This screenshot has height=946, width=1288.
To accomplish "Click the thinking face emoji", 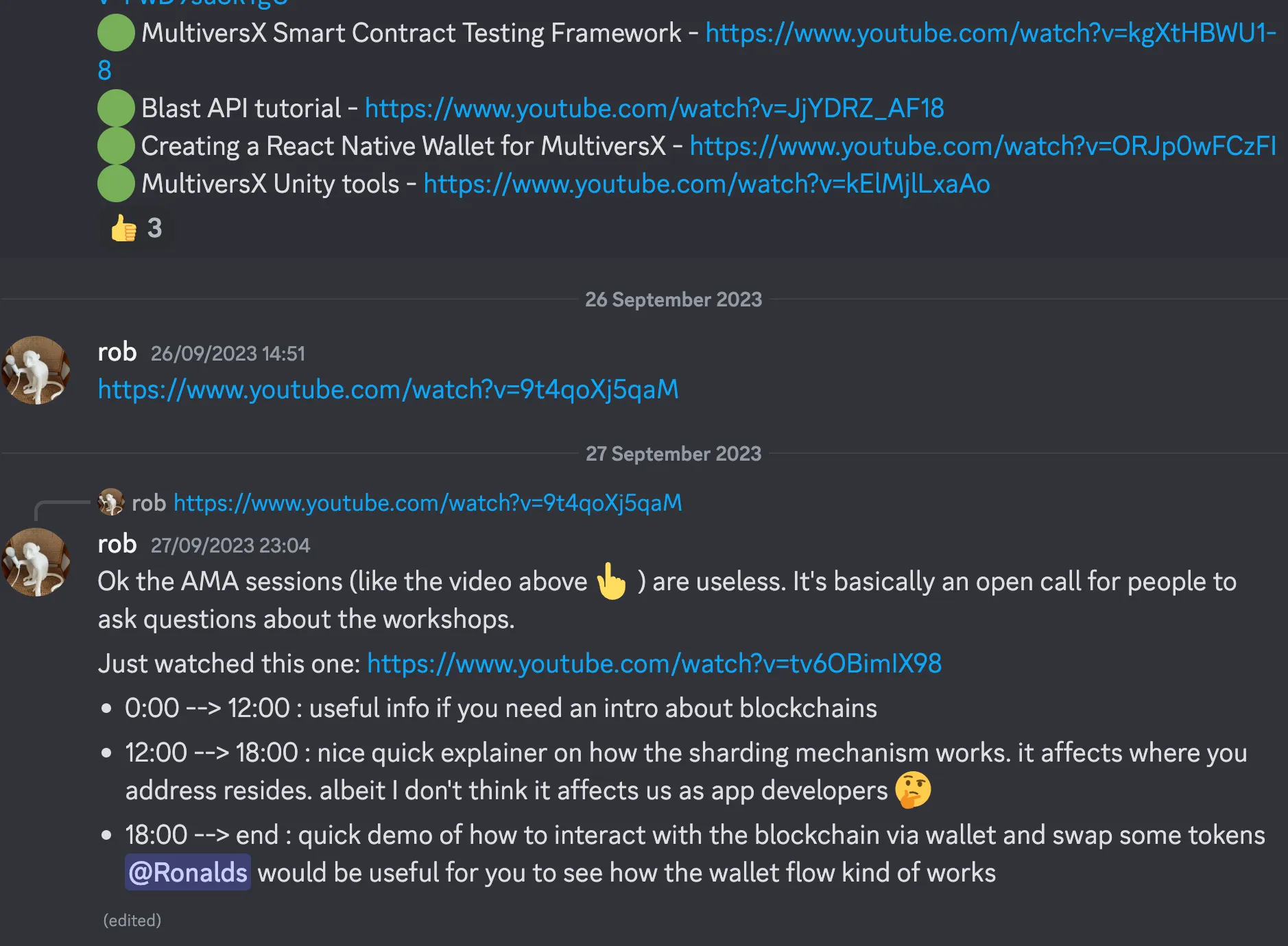I will tap(913, 790).
